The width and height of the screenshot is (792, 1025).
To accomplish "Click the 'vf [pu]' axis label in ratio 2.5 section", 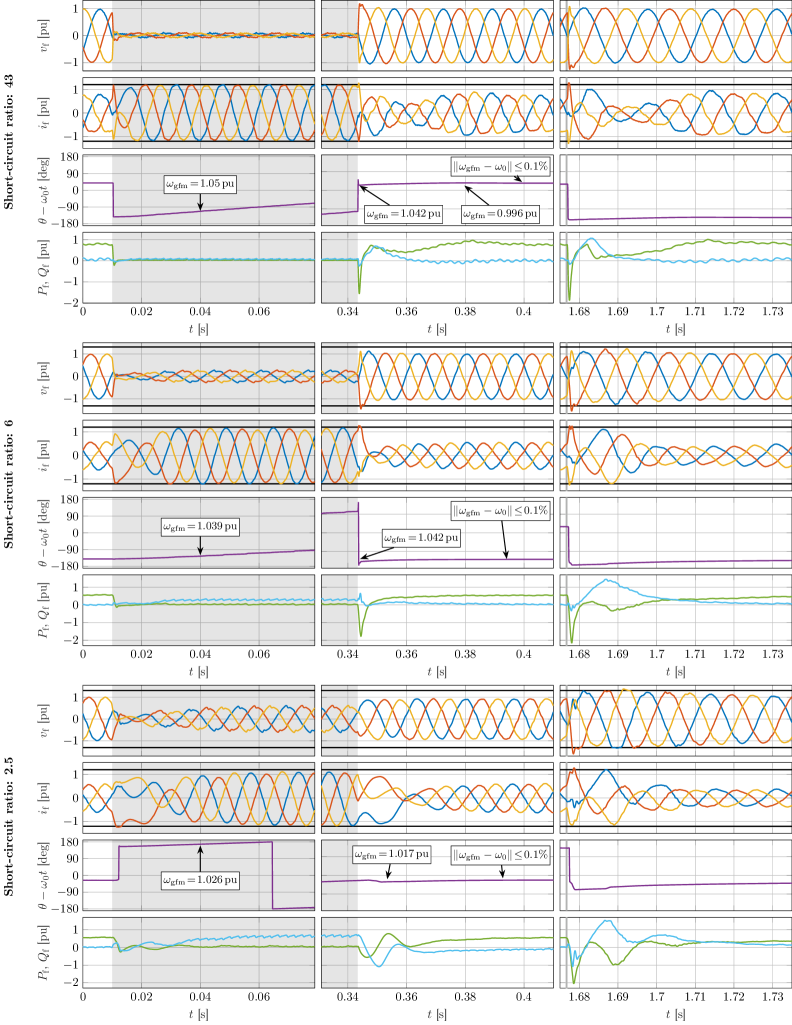I will (43, 720).
